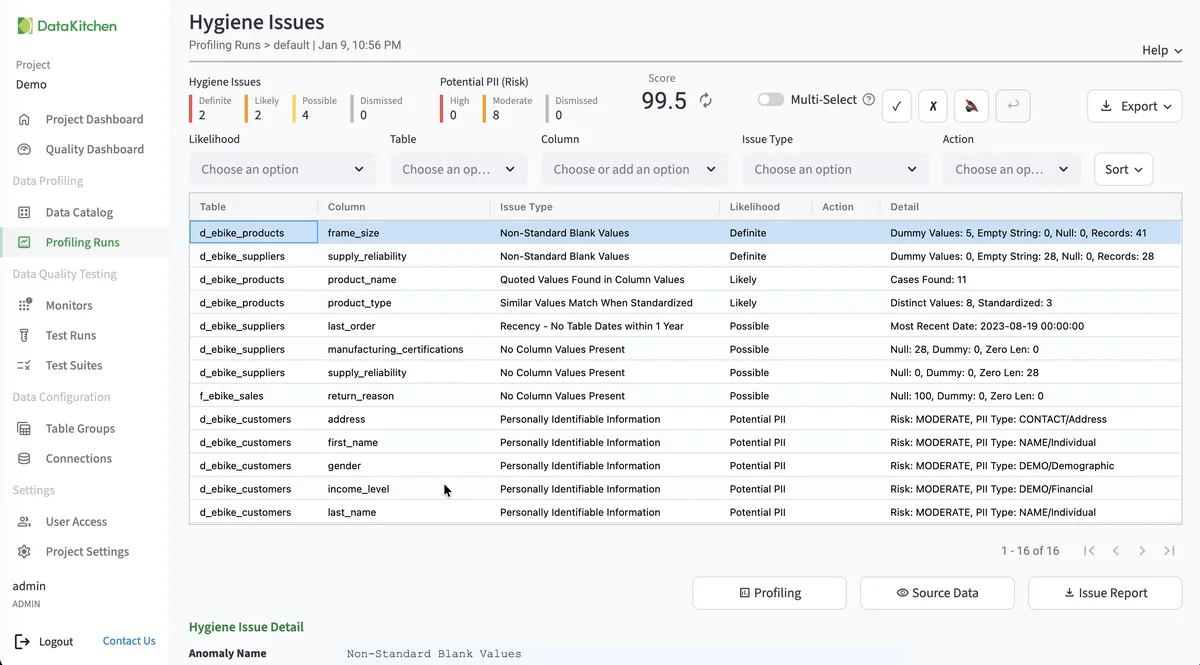Viewport: 1200px width, 665px height.
Task: Open Quality Dashboard from the sidebar
Action: (x=94, y=149)
